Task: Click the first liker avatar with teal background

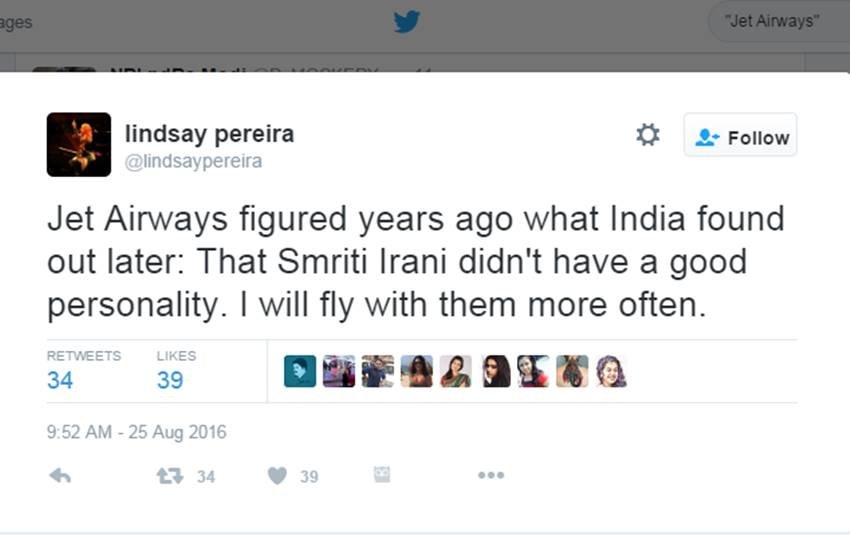Action: click(300, 371)
